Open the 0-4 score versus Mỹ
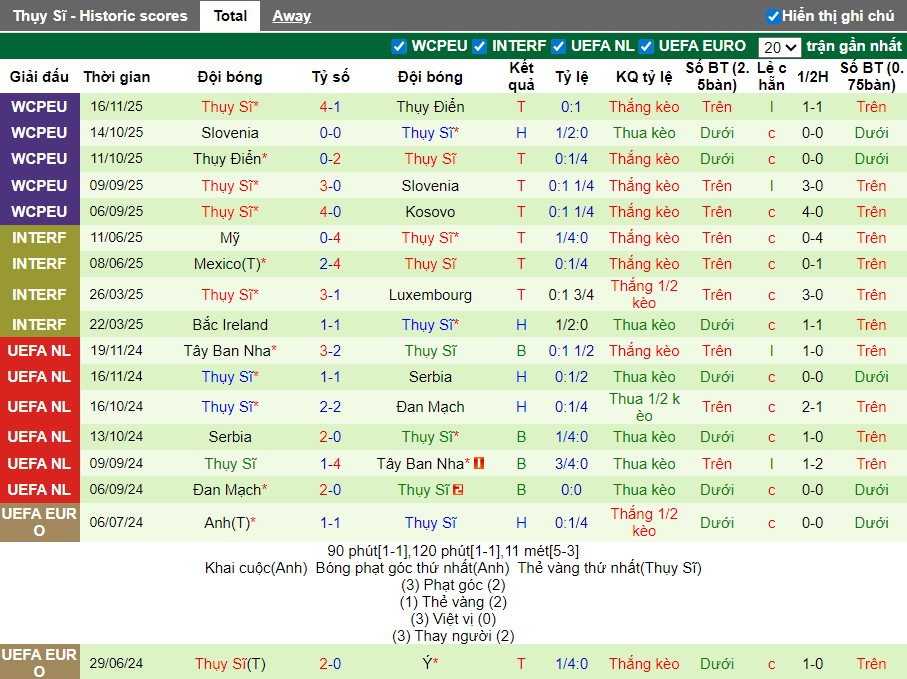This screenshot has height=679, width=907. pos(330,238)
